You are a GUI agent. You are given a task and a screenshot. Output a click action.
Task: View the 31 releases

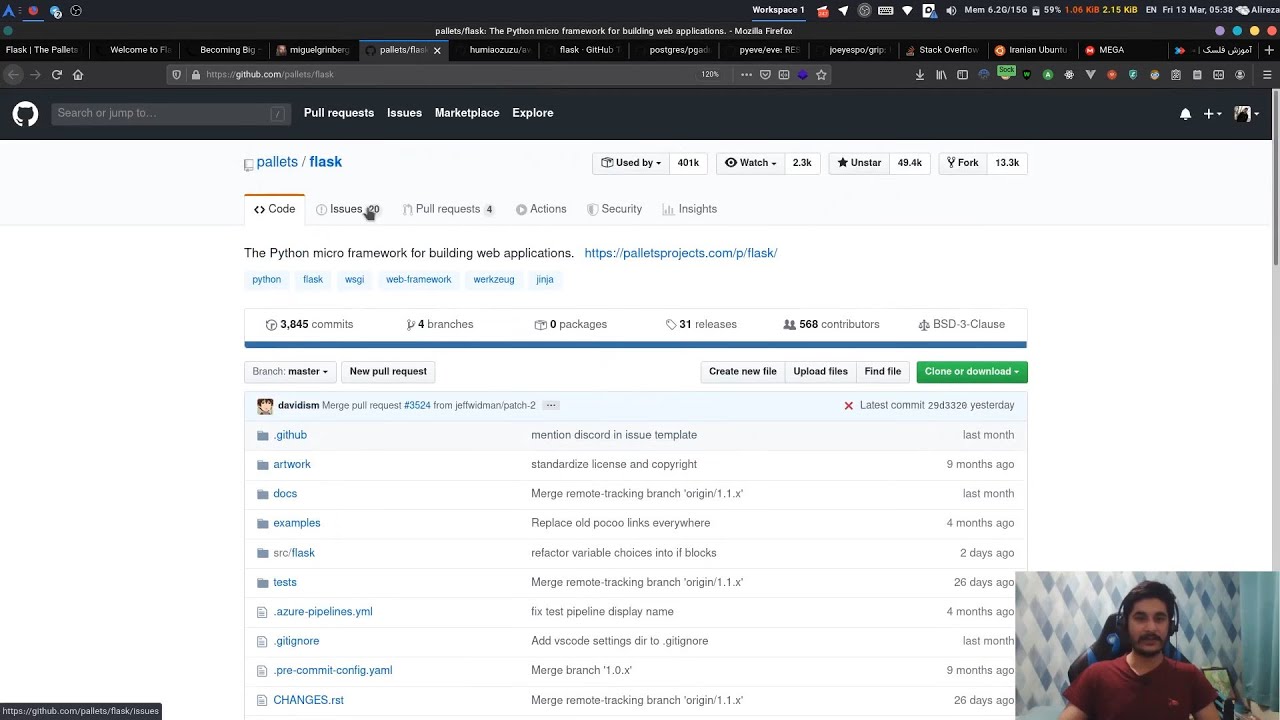701,324
